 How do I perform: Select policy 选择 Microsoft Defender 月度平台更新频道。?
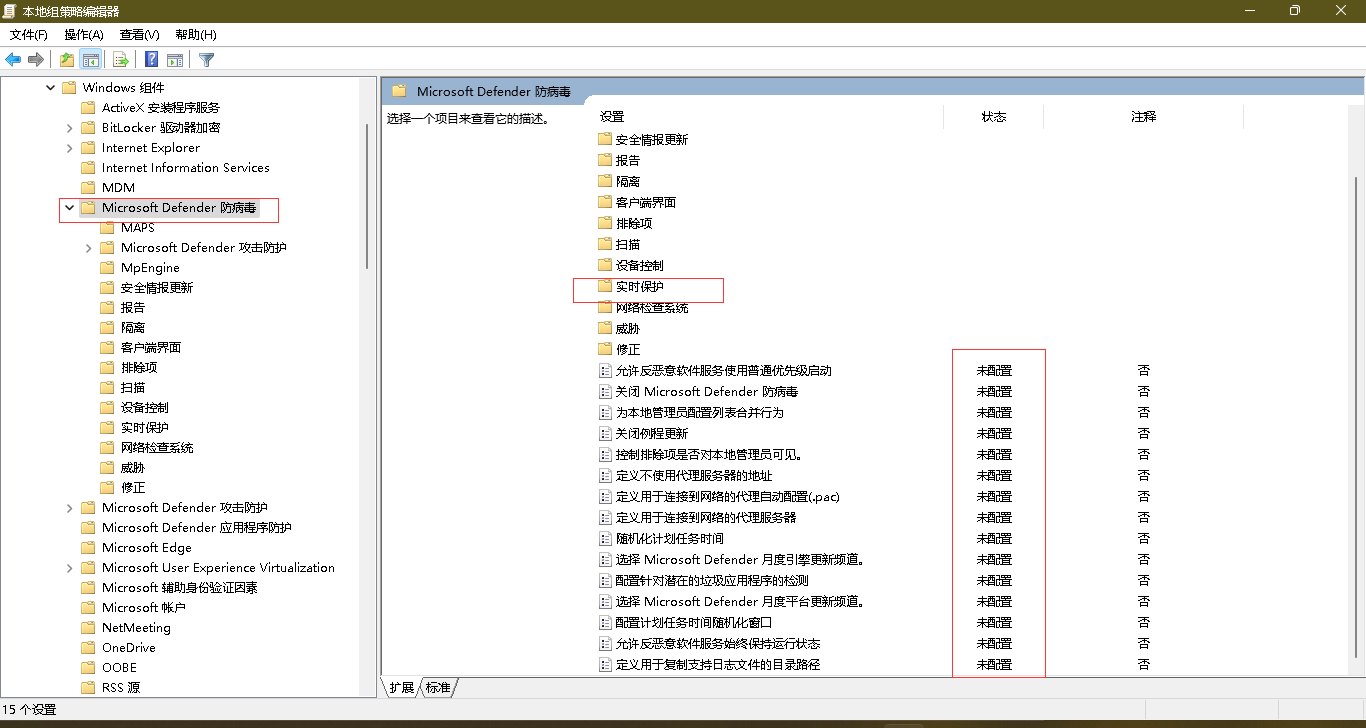click(x=740, y=601)
